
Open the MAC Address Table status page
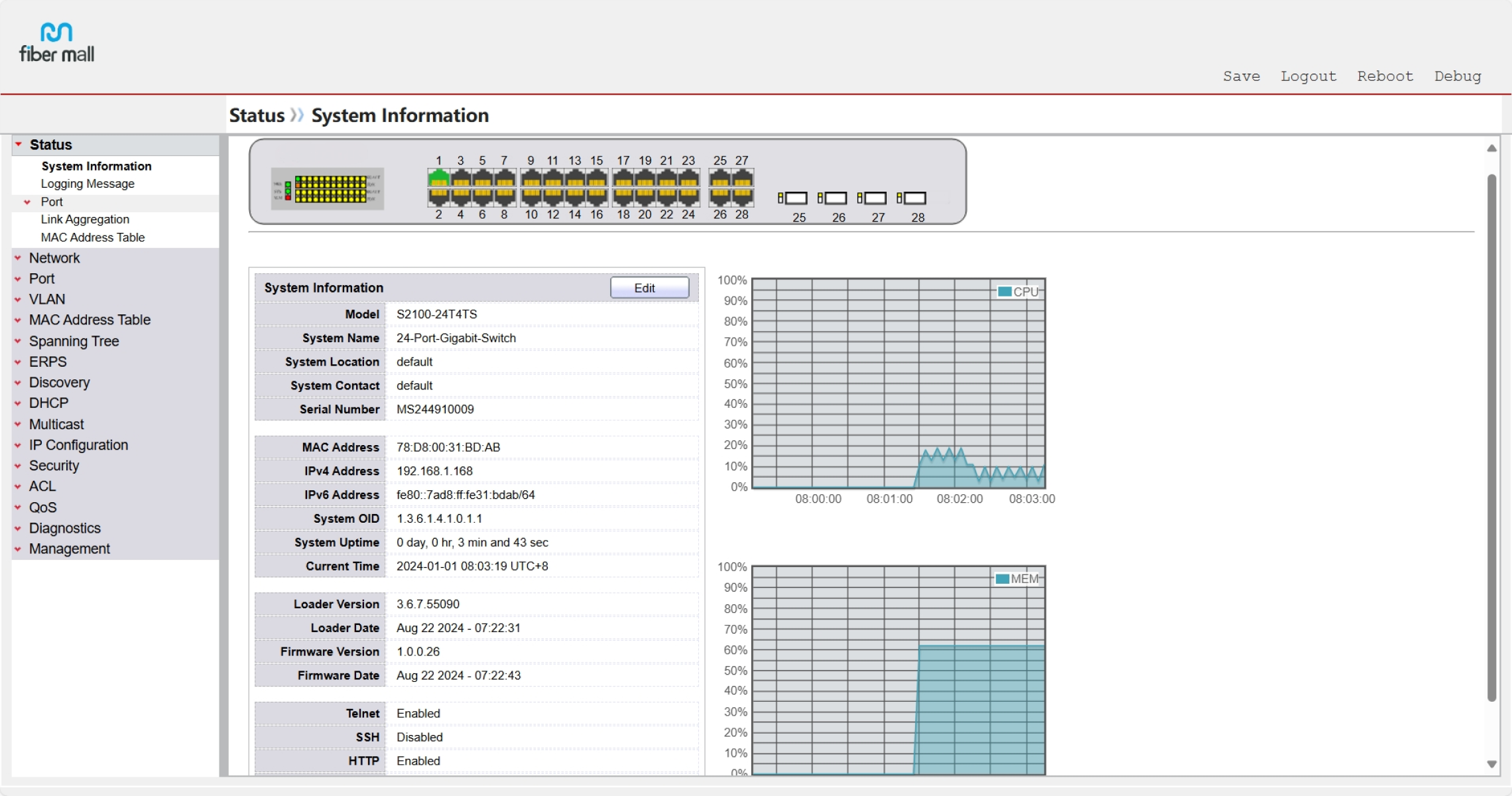(93, 237)
